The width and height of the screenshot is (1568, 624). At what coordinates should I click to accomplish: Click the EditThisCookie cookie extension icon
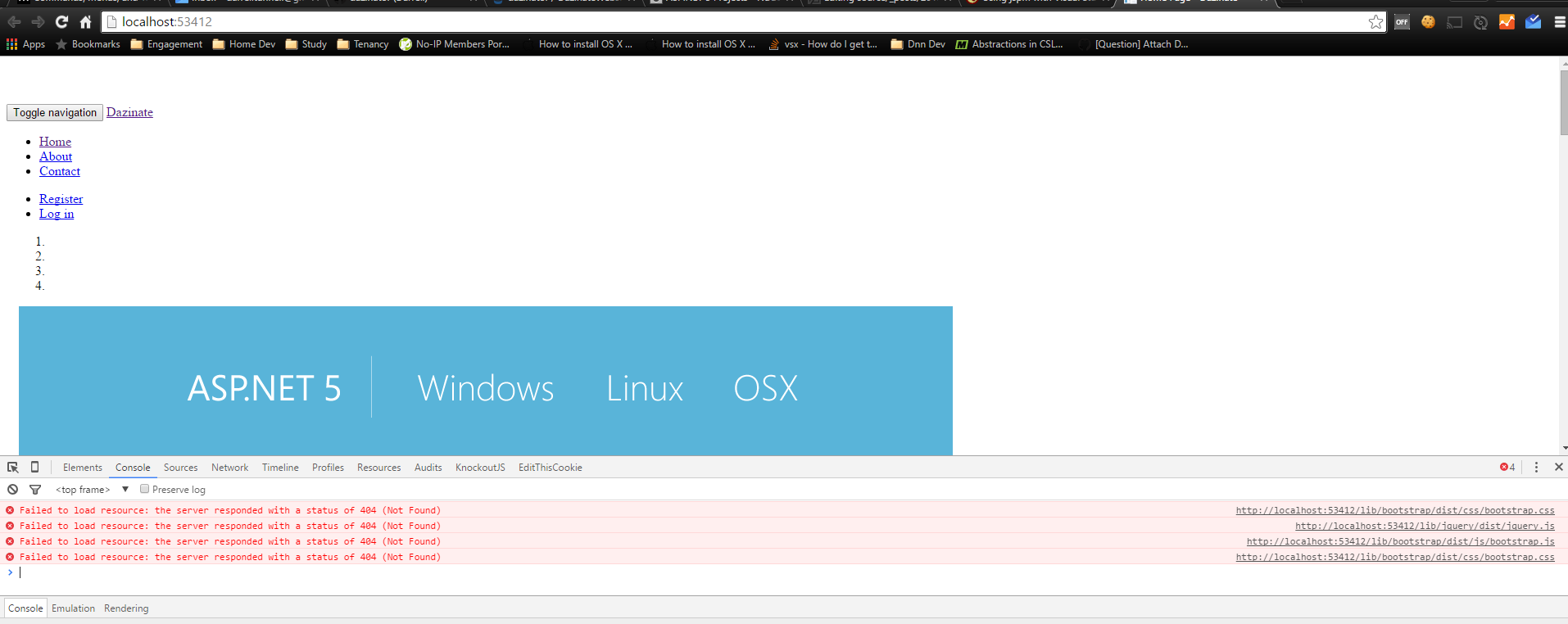click(x=1428, y=22)
